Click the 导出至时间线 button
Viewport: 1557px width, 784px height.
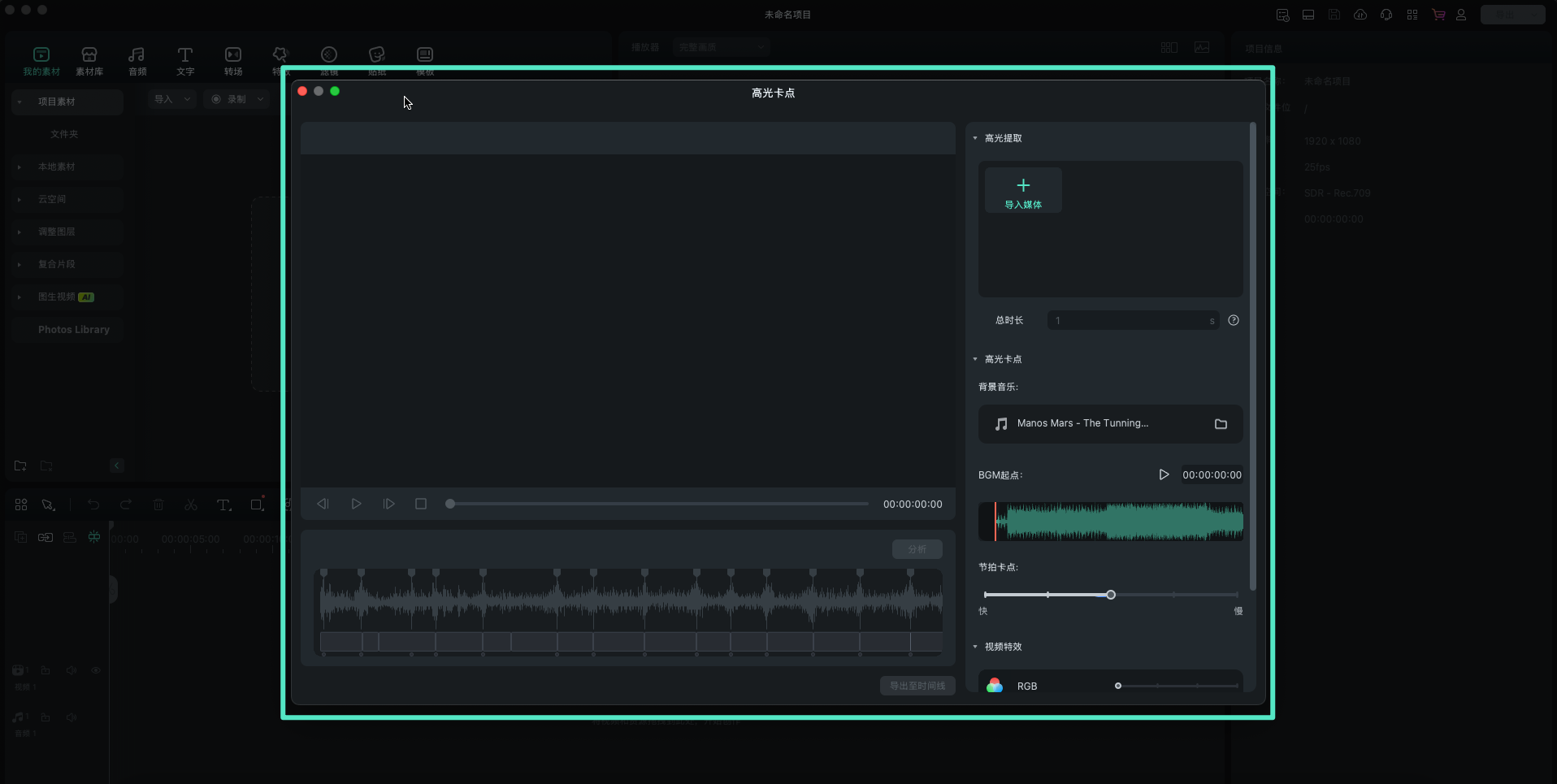[x=917, y=686]
